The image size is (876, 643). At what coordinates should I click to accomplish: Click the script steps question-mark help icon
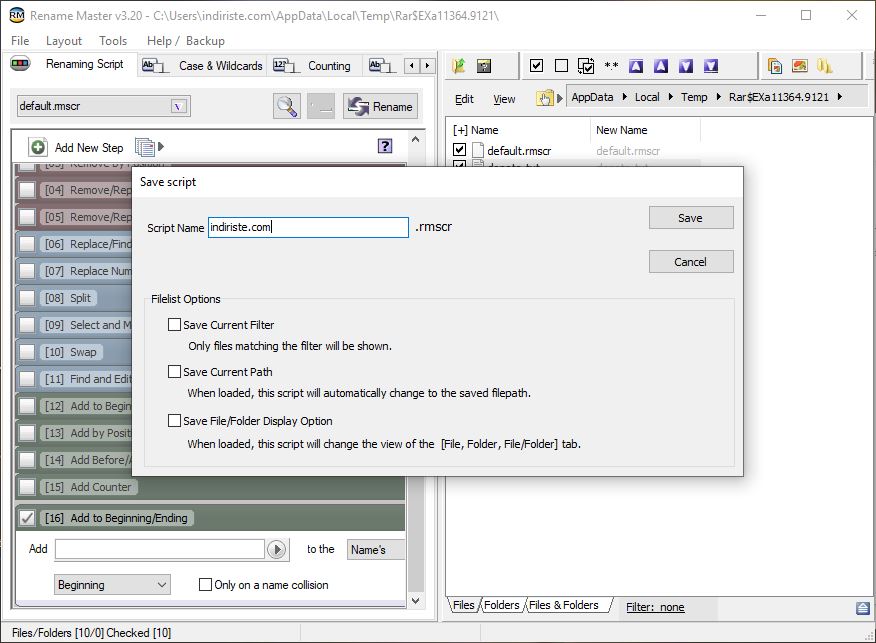[x=385, y=146]
